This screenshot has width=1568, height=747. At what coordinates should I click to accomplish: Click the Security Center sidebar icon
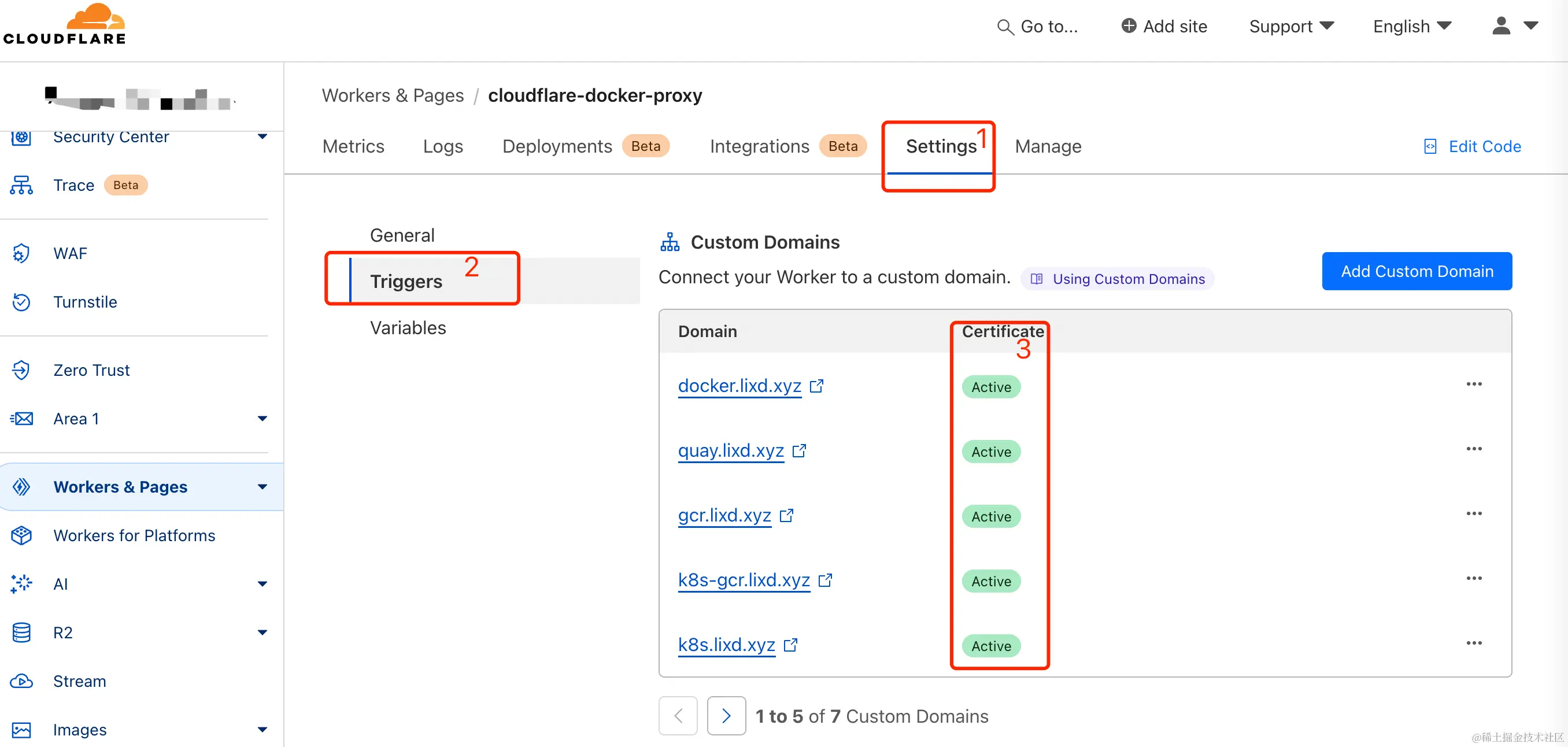coord(21,137)
